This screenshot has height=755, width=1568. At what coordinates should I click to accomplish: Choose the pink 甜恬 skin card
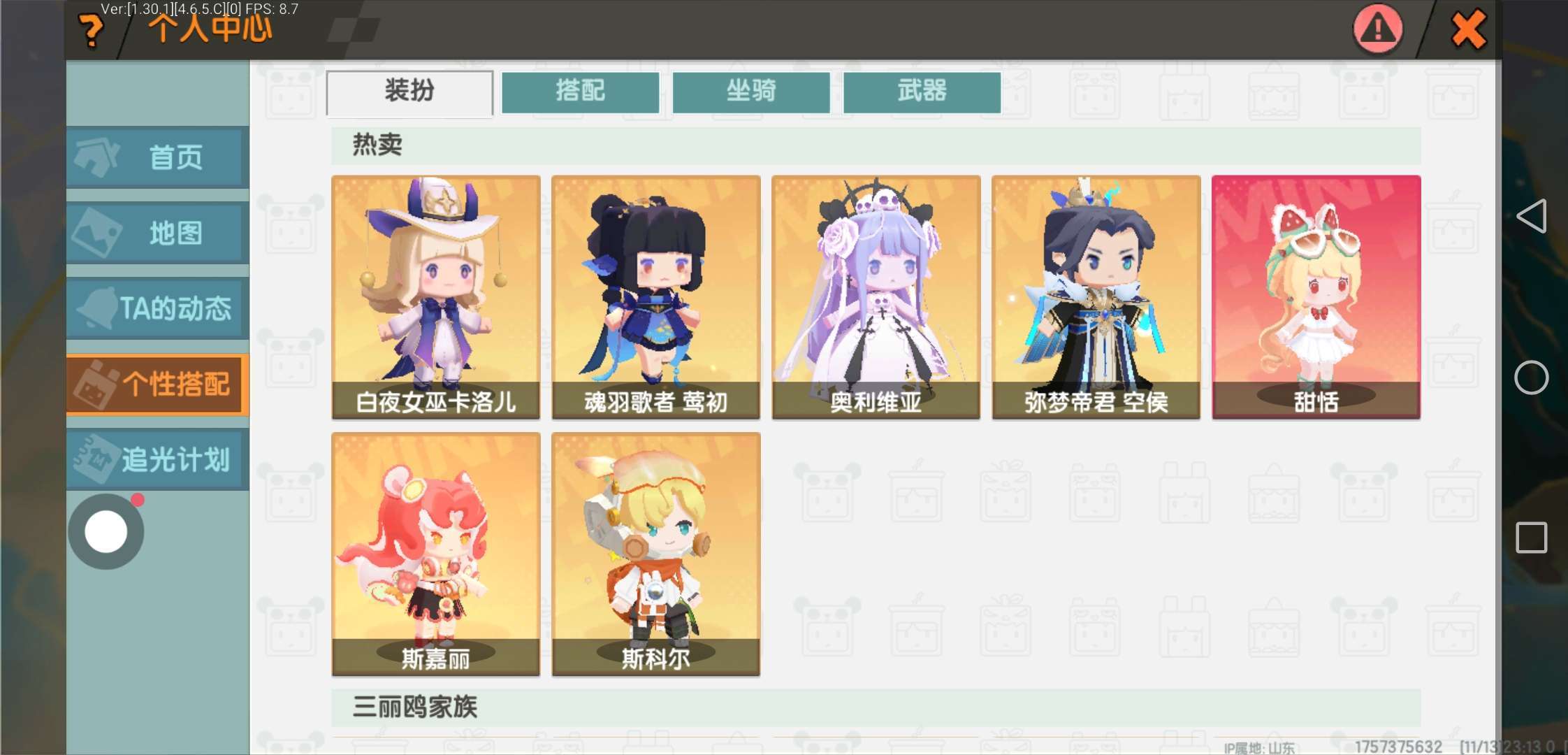1316,297
